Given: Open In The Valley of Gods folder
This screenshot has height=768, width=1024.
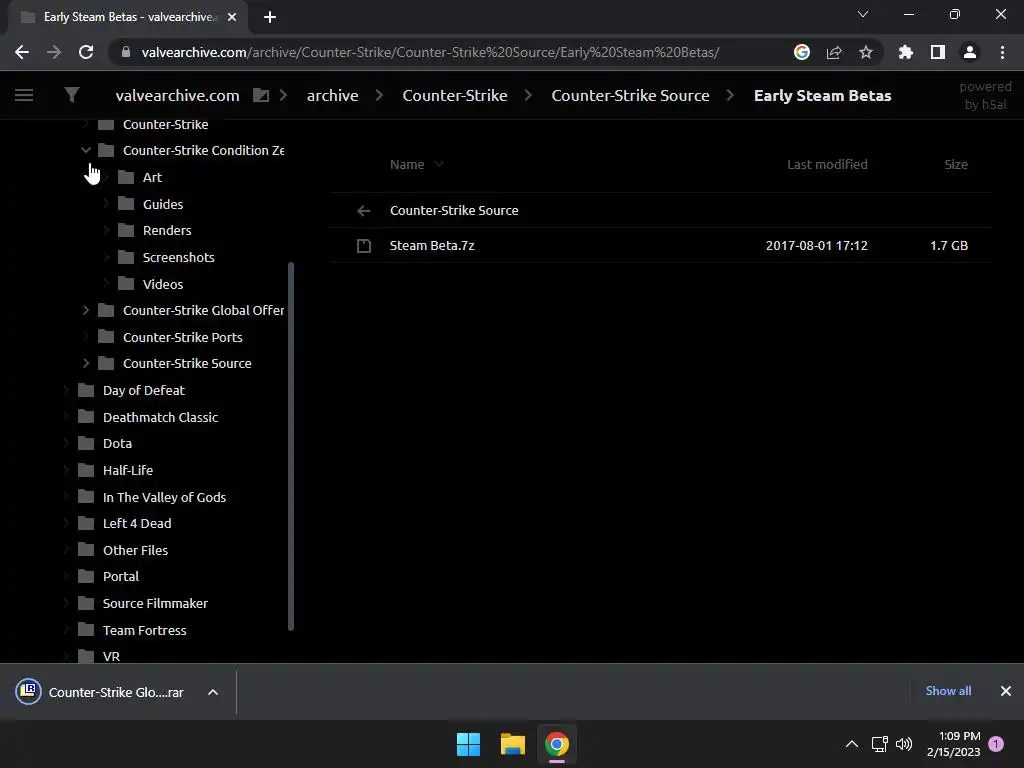Looking at the screenshot, I should pyautogui.click(x=164, y=497).
